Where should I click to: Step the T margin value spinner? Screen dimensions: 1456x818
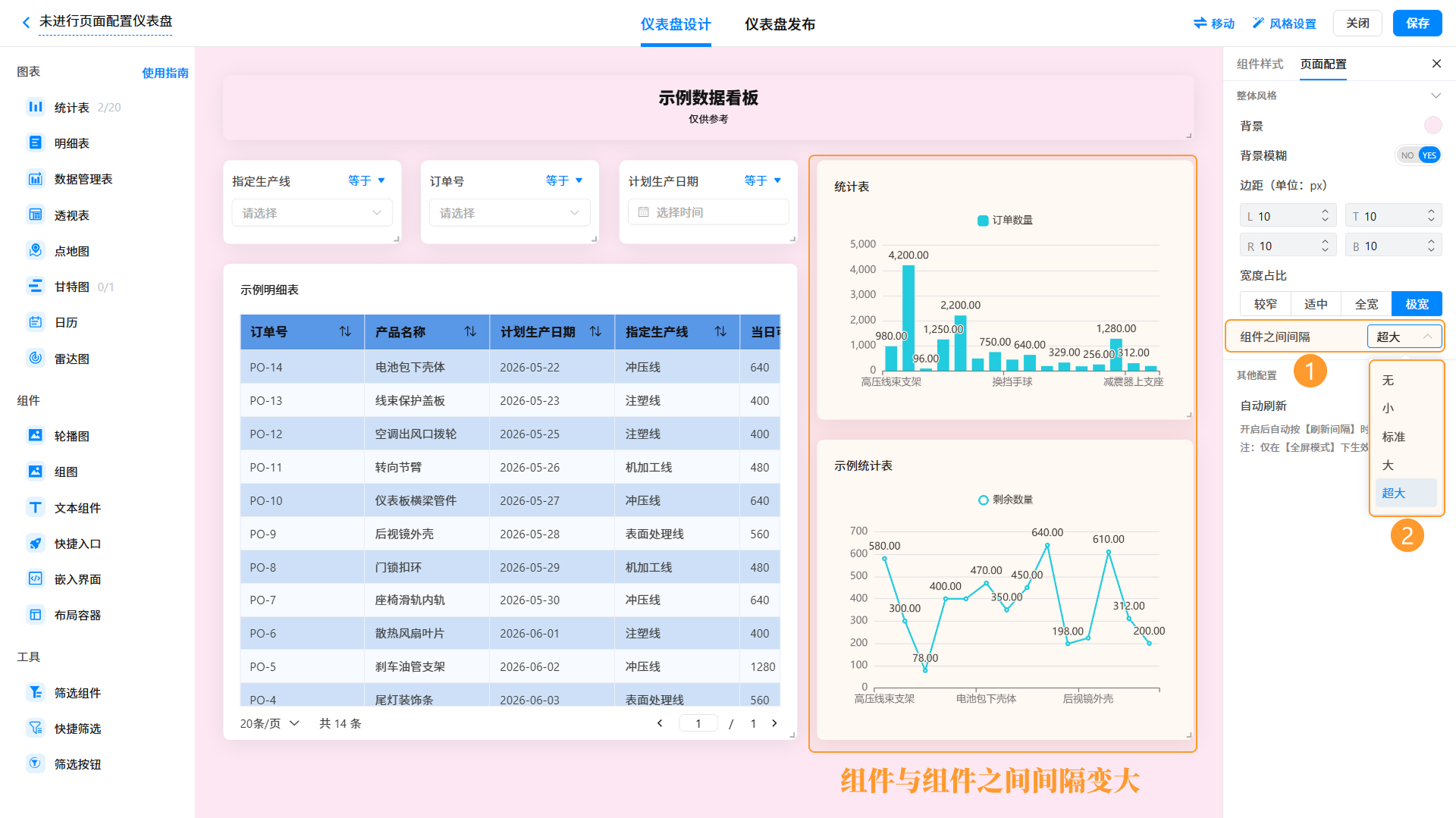pyautogui.click(x=1431, y=216)
